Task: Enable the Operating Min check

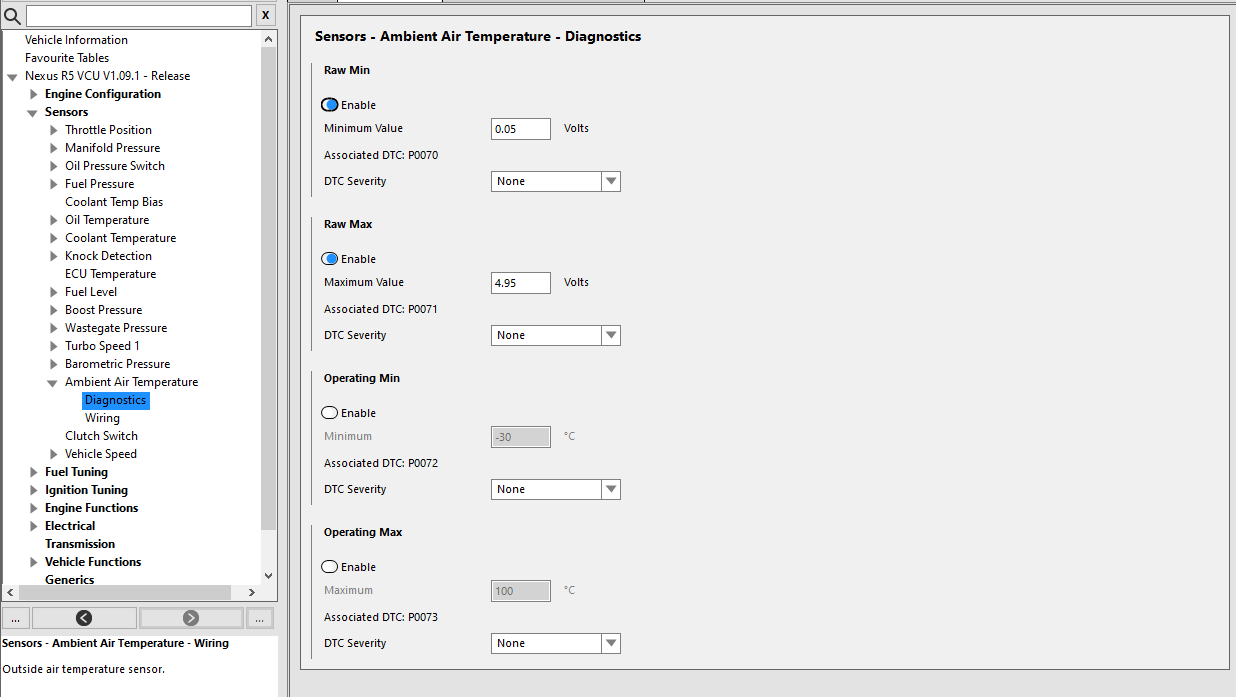Action: 330,413
